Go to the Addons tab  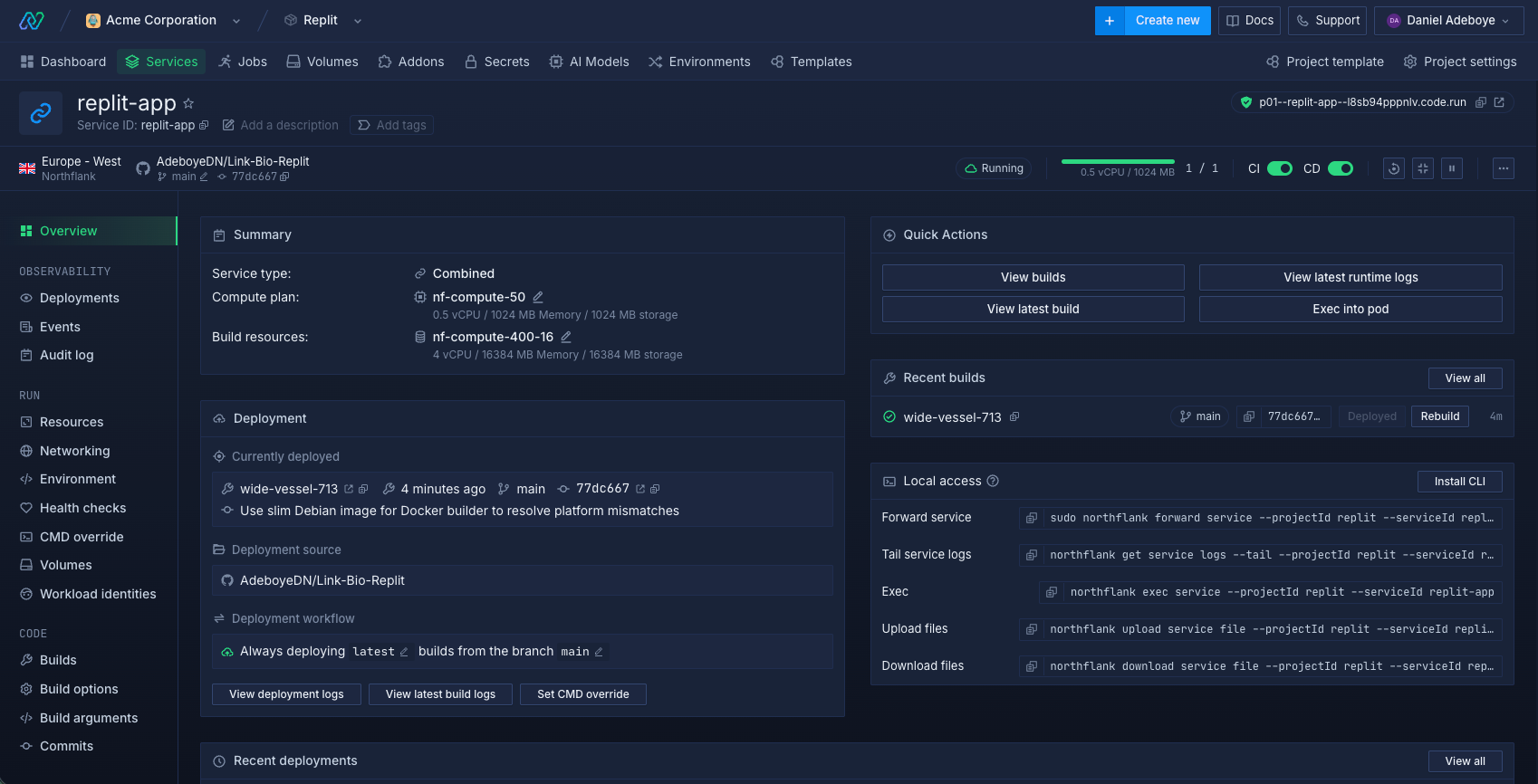pyautogui.click(x=411, y=62)
